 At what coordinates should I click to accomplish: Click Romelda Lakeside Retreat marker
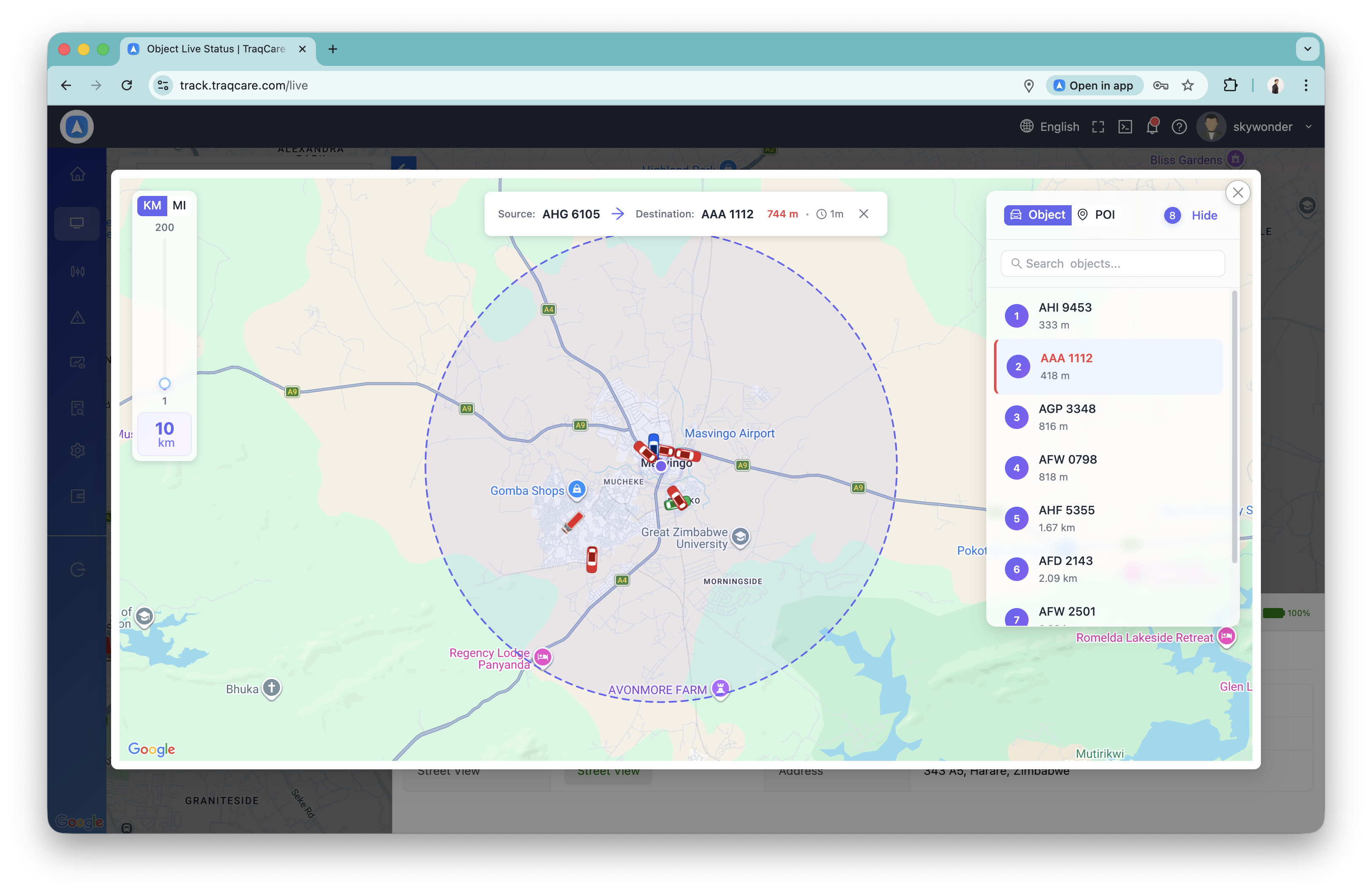coord(1226,637)
